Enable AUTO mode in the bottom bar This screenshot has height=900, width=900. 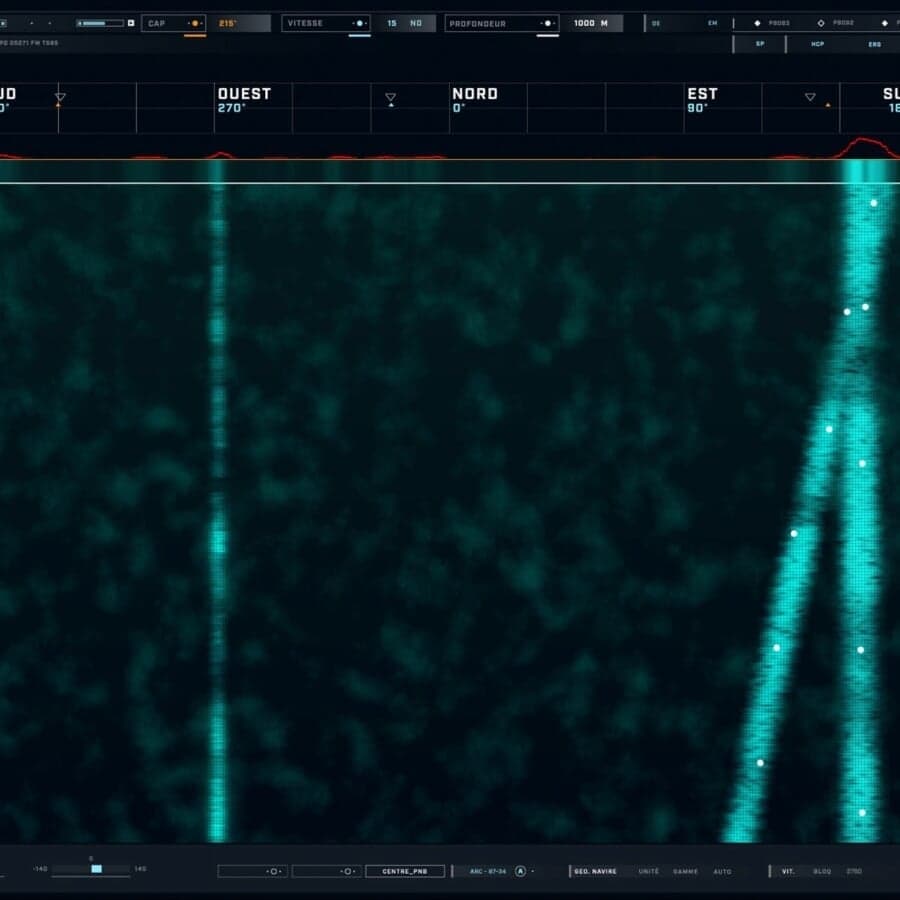click(724, 871)
